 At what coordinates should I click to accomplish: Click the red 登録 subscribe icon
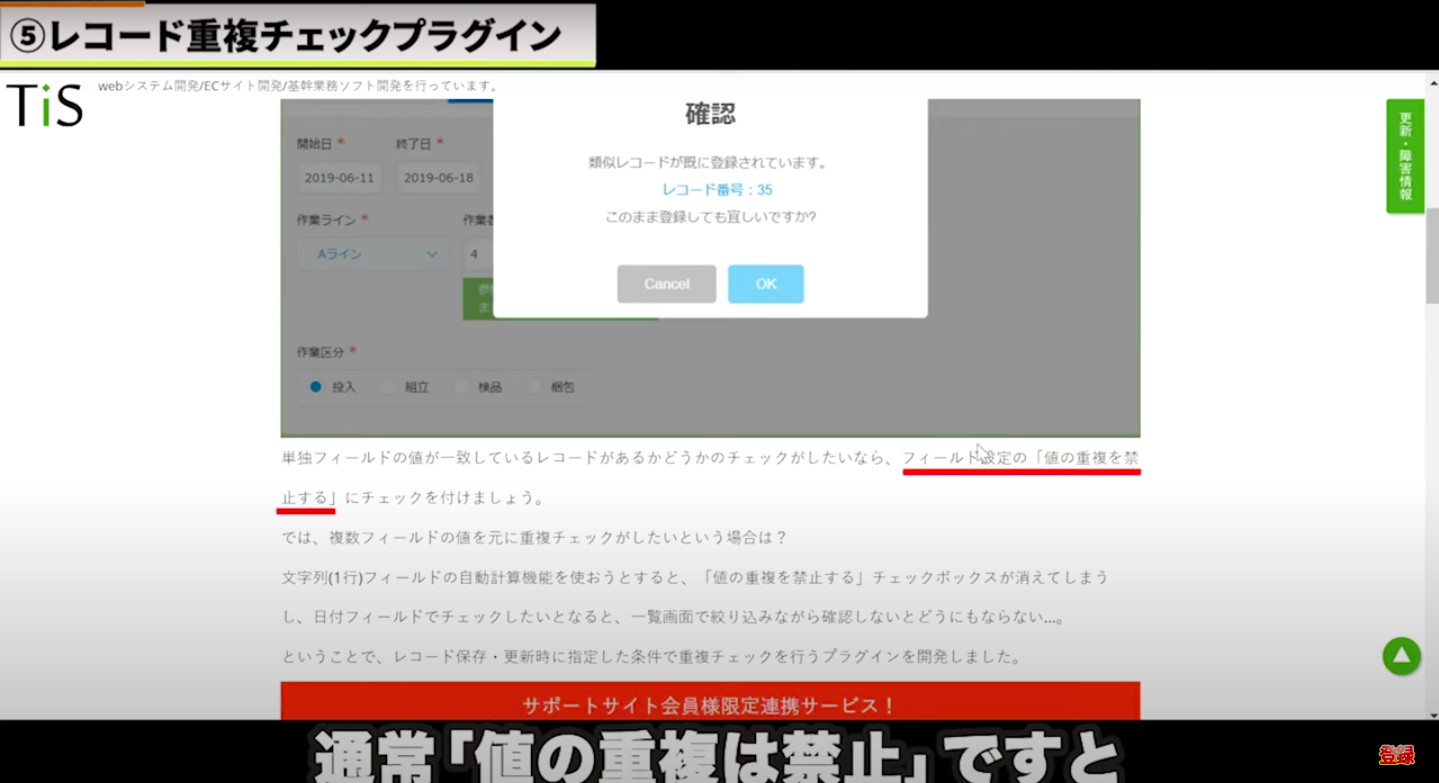pos(1396,755)
